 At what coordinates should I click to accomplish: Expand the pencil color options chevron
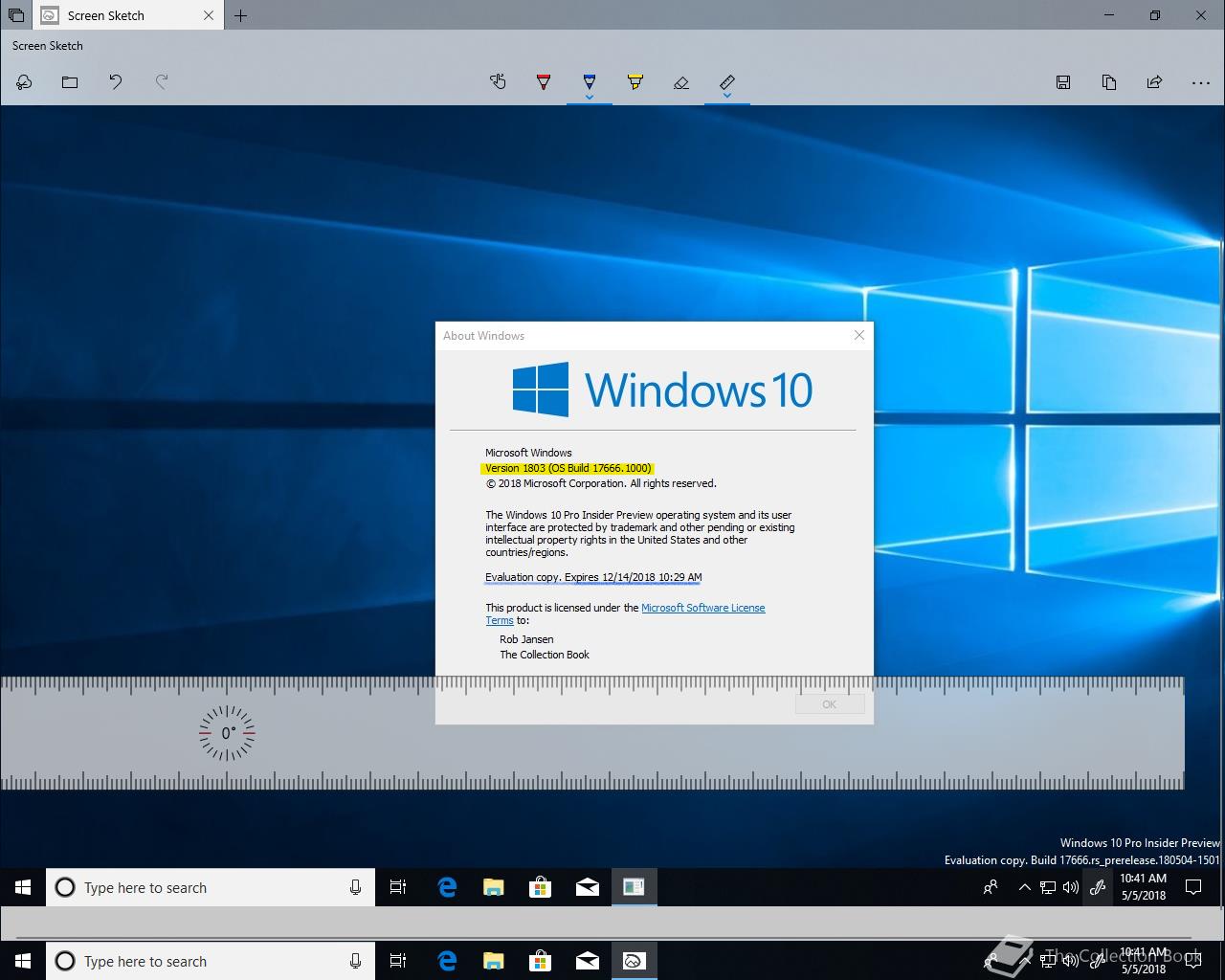click(x=590, y=97)
